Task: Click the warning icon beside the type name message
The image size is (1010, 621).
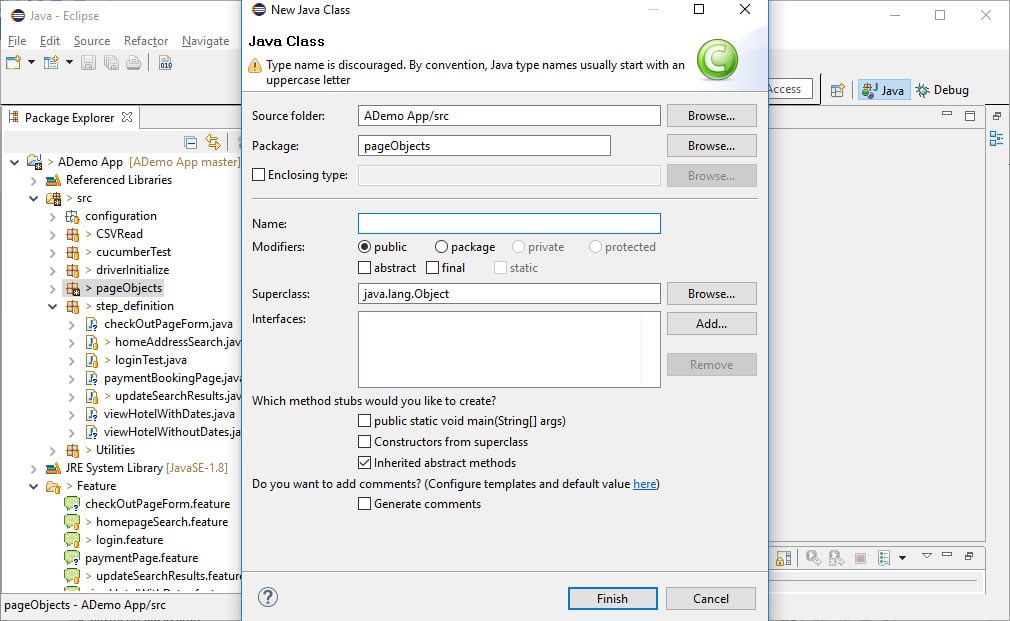Action: pyautogui.click(x=255, y=65)
